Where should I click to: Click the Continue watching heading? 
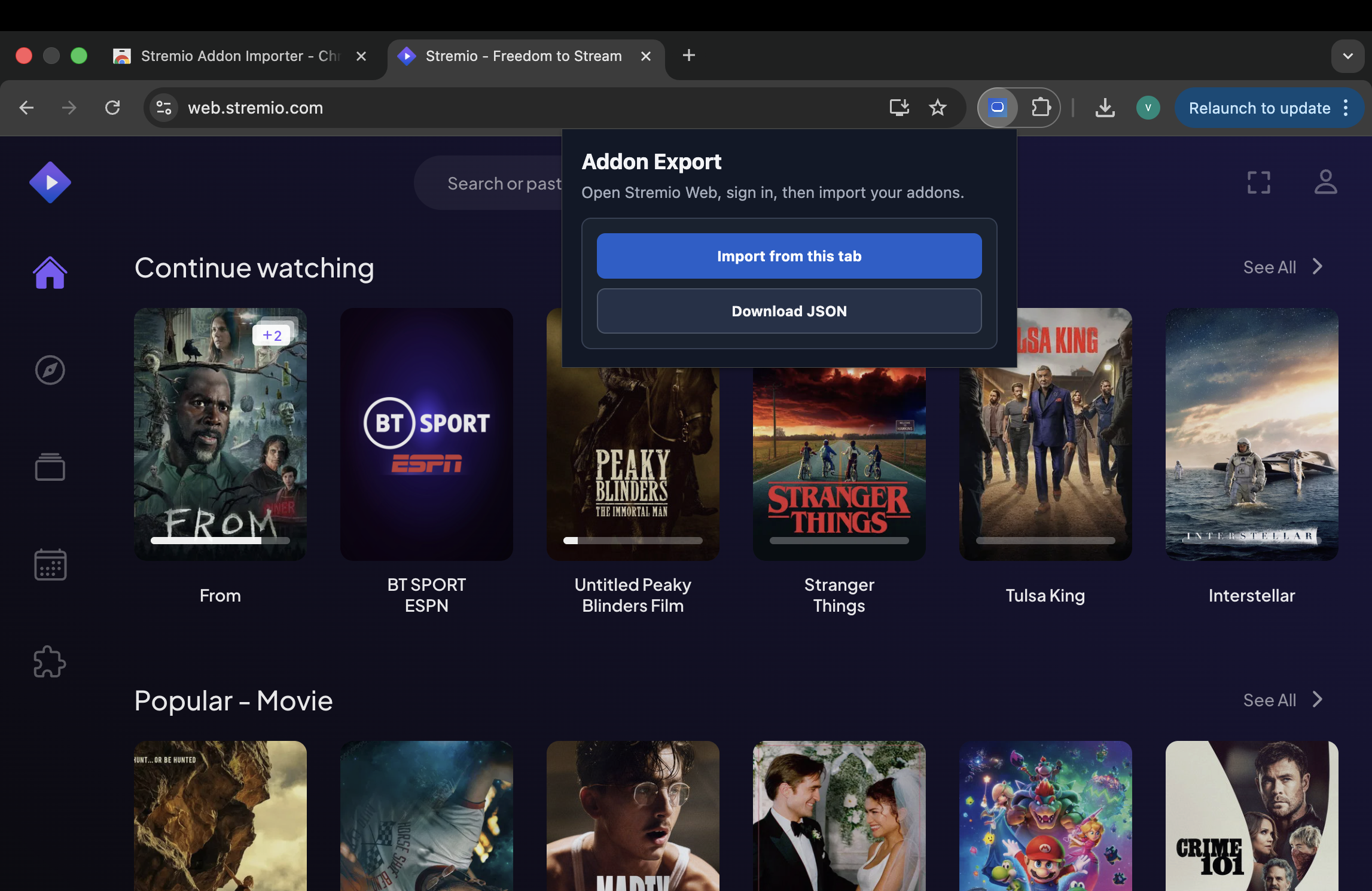point(254,268)
